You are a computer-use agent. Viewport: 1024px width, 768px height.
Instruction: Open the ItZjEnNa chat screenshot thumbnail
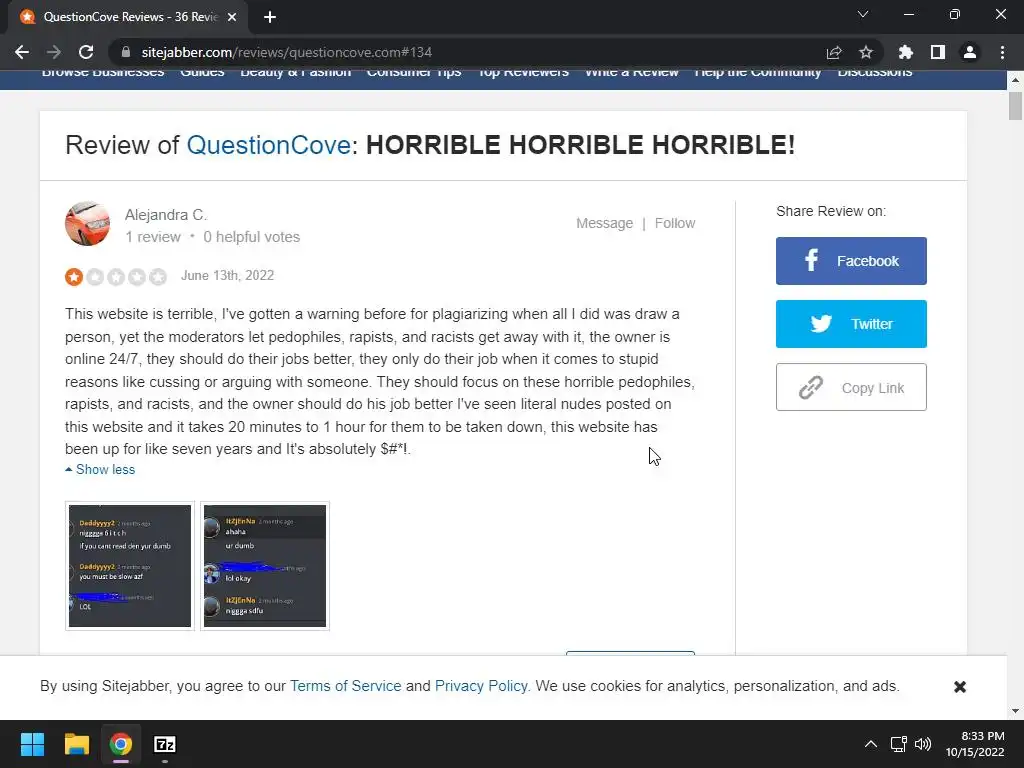click(264, 566)
